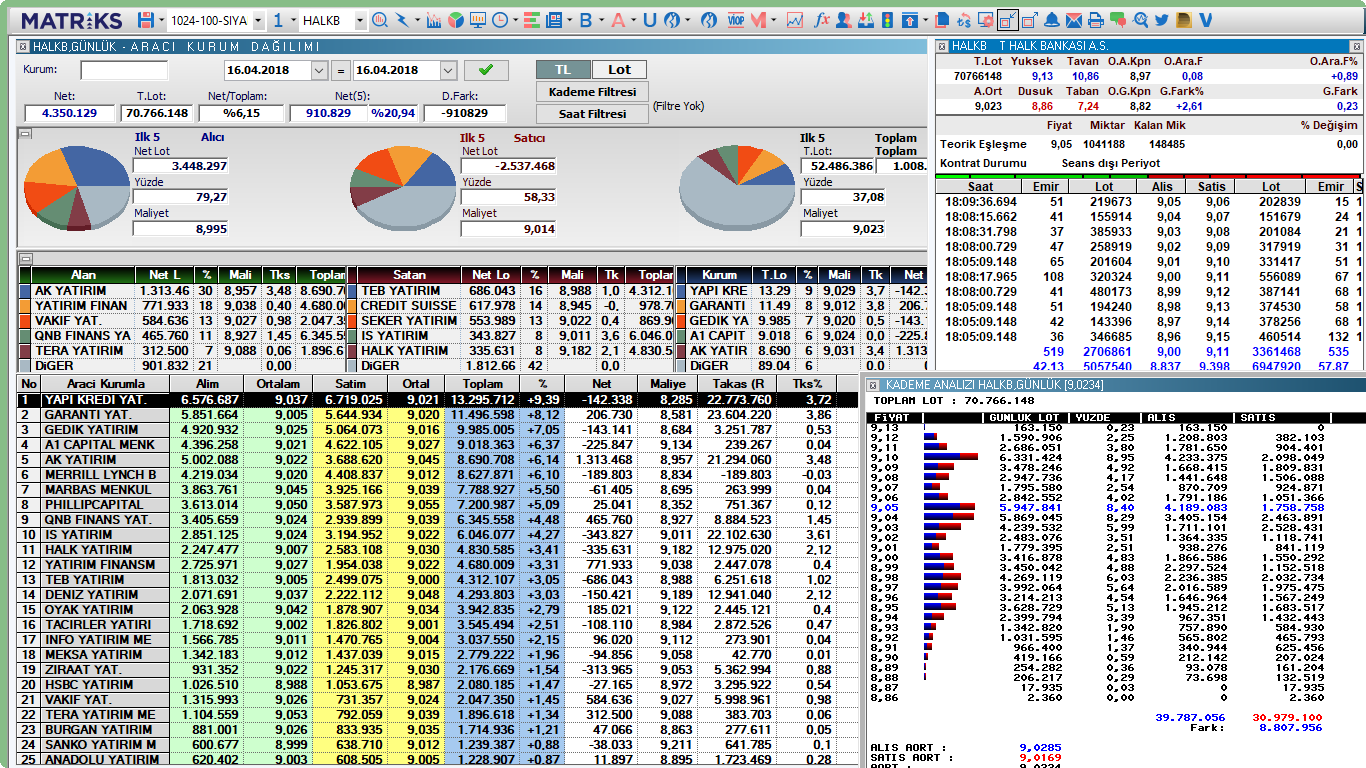Click the currency exchange TL dollar icon
The height and width of the screenshot is (768, 1366).
point(964,20)
